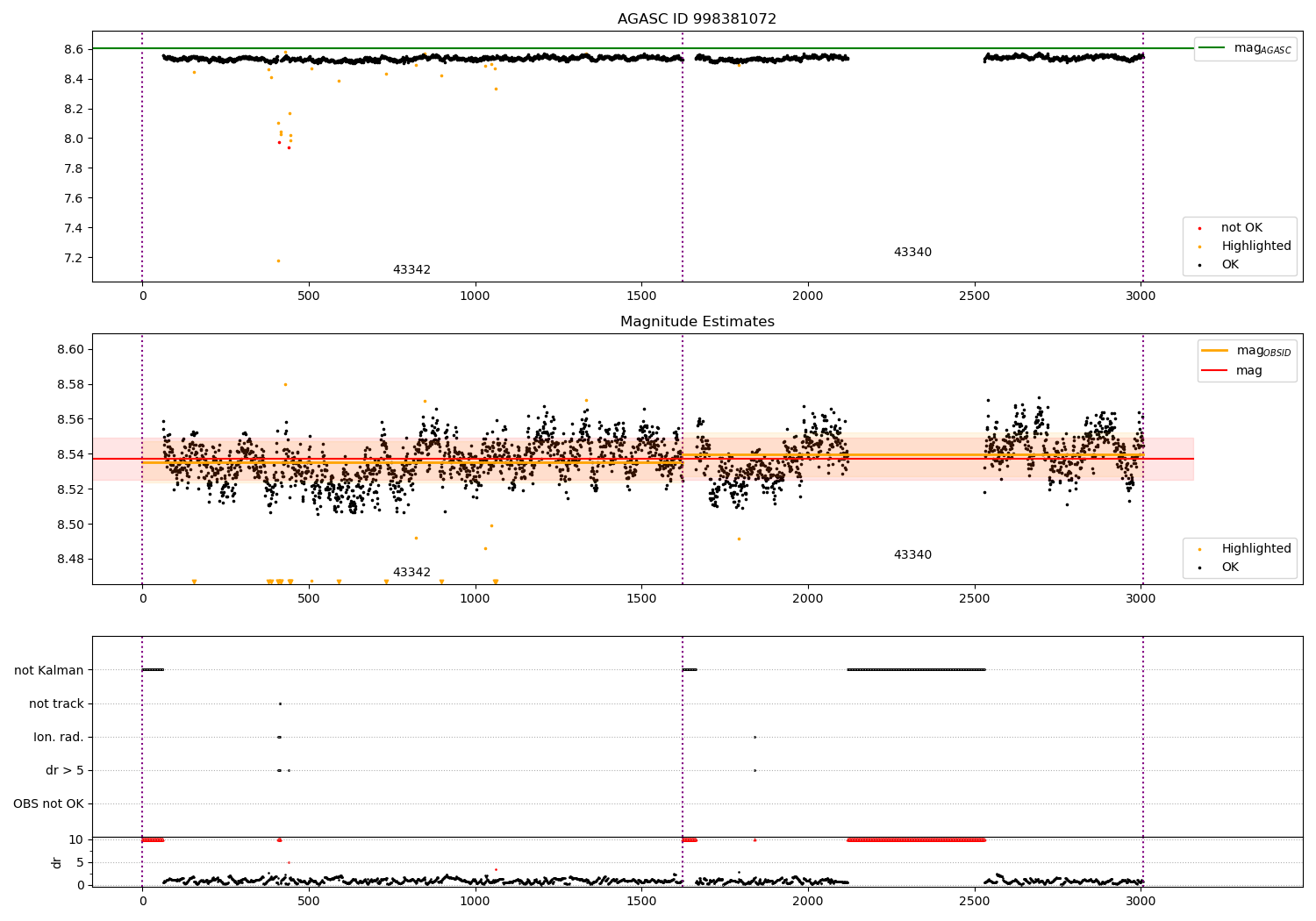Click the "5" tick on dr axis
1316x921 pixels.
pyautogui.click(x=81, y=863)
